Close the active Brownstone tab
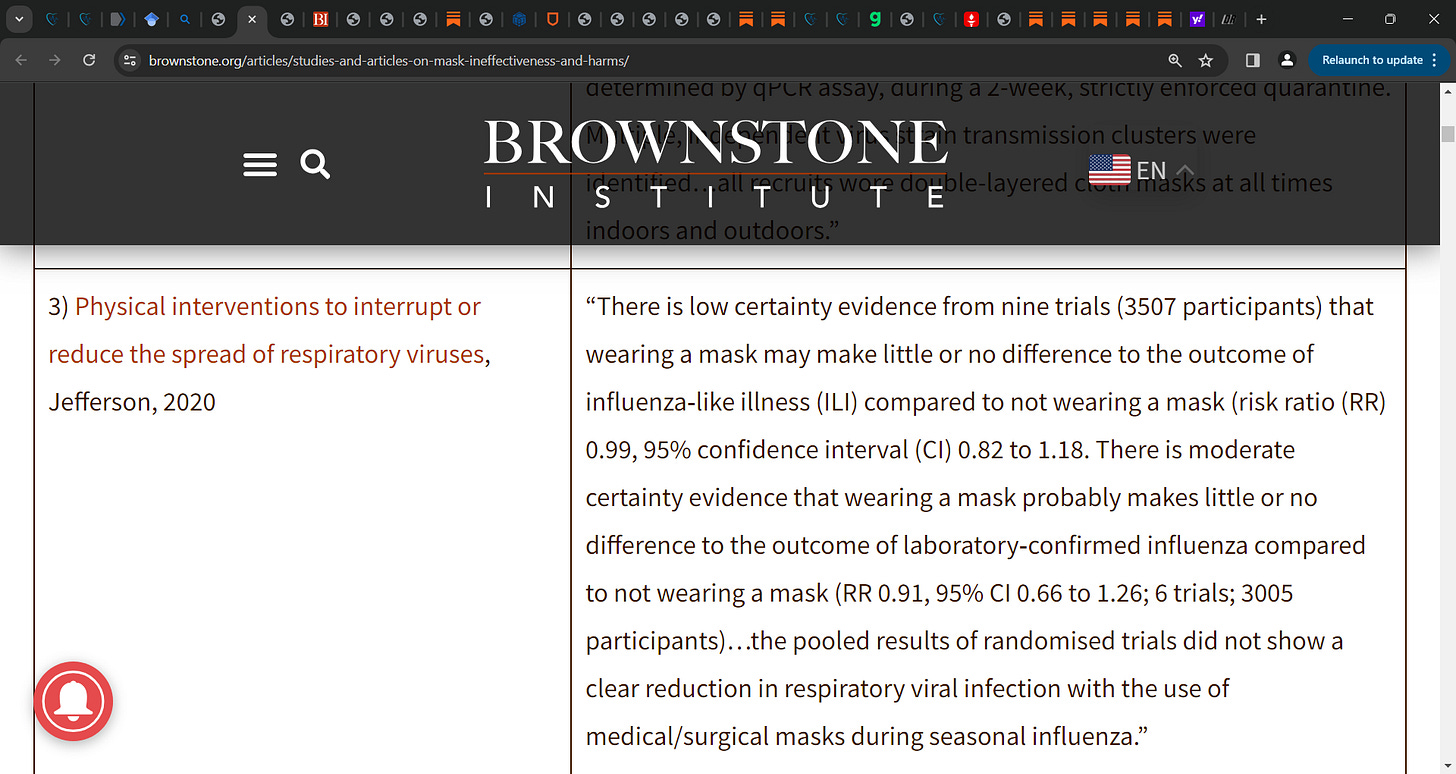The height and width of the screenshot is (774, 1456). point(252,19)
